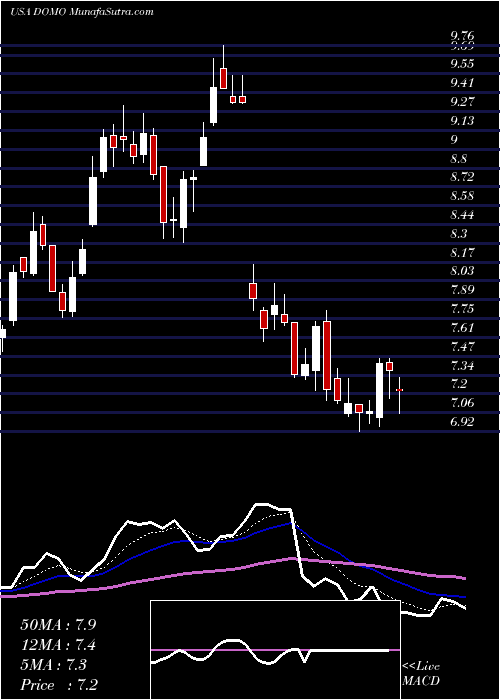Image resolution: width=500 pixels, height=700 pixels.
Task: Select the last candlestick on the right
Action: 400,395
